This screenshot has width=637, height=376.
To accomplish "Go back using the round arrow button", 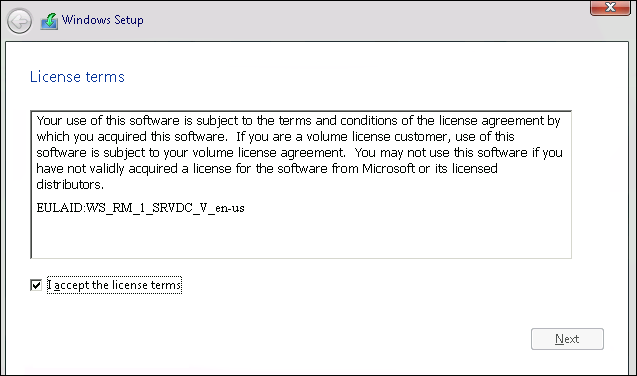I will tap(19, 21).
